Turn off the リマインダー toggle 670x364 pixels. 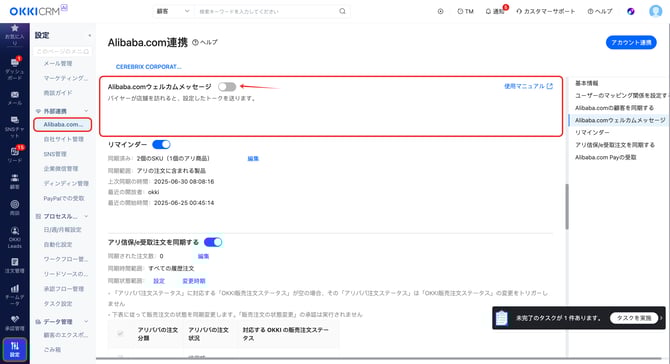pyautogui.click(x=161, y=144)
